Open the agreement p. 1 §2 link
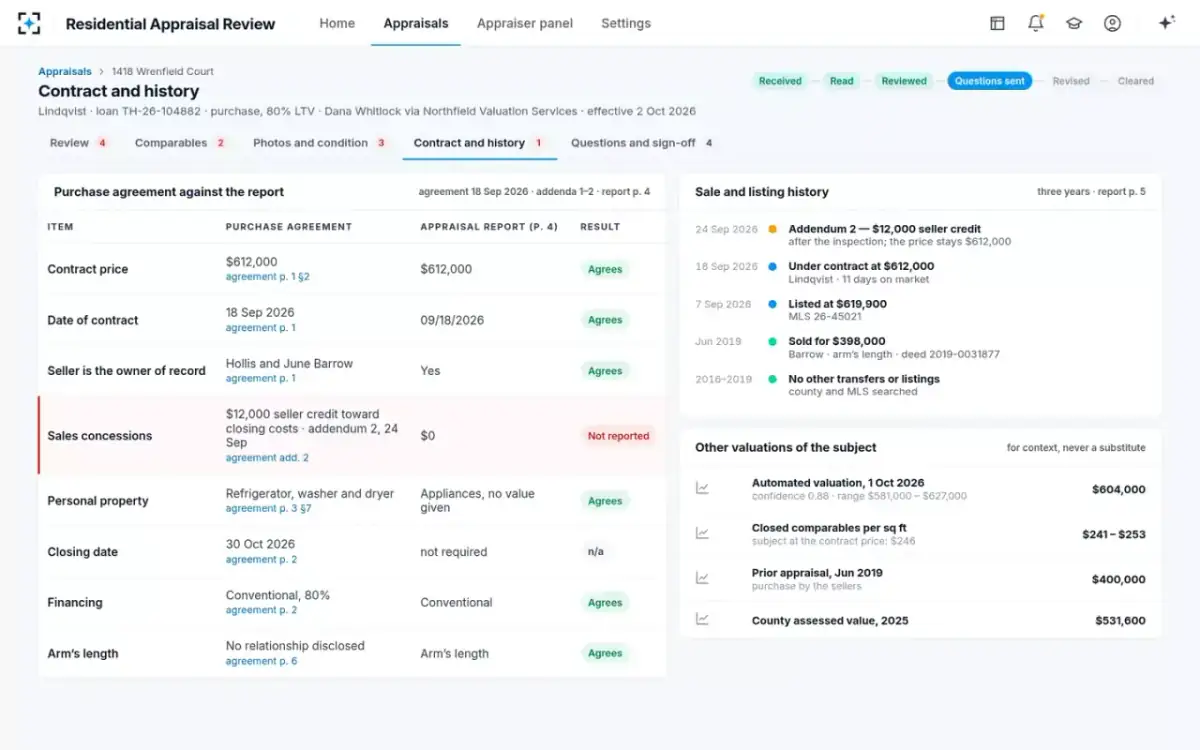Image resolution: width=1200 pixels, height=750 pixels. (268, 277)
